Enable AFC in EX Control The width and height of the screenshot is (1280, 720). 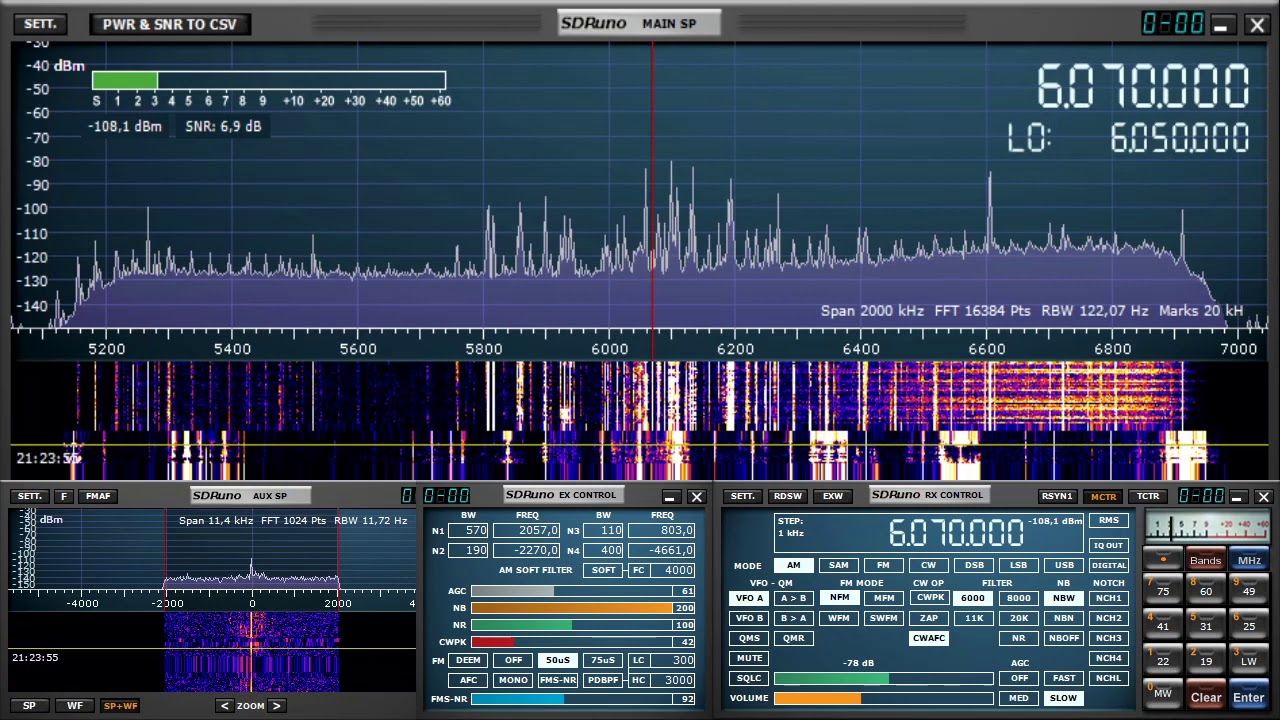tap(468, 680)
